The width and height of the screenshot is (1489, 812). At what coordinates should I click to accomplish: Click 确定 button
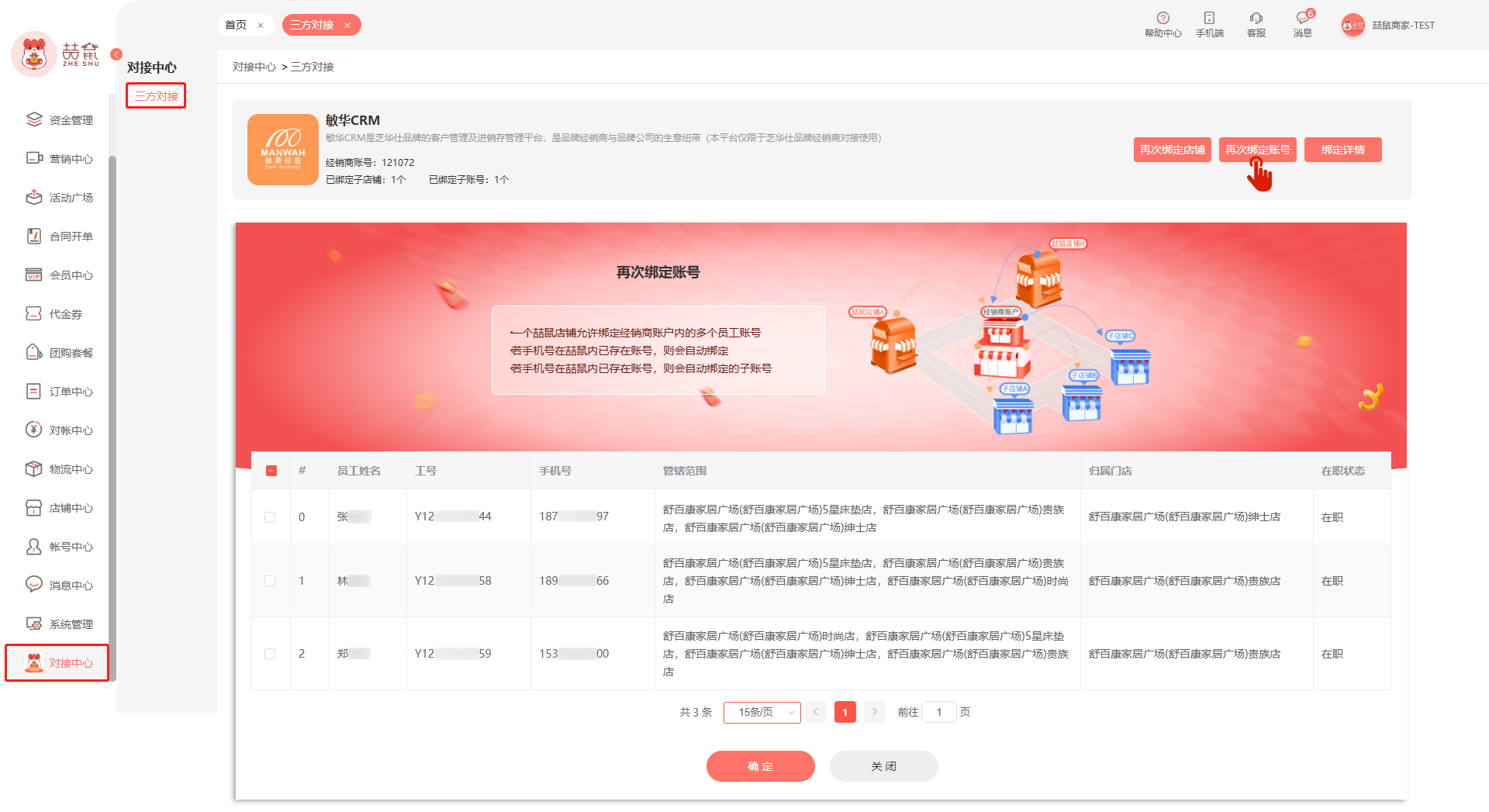pos(760,766)
